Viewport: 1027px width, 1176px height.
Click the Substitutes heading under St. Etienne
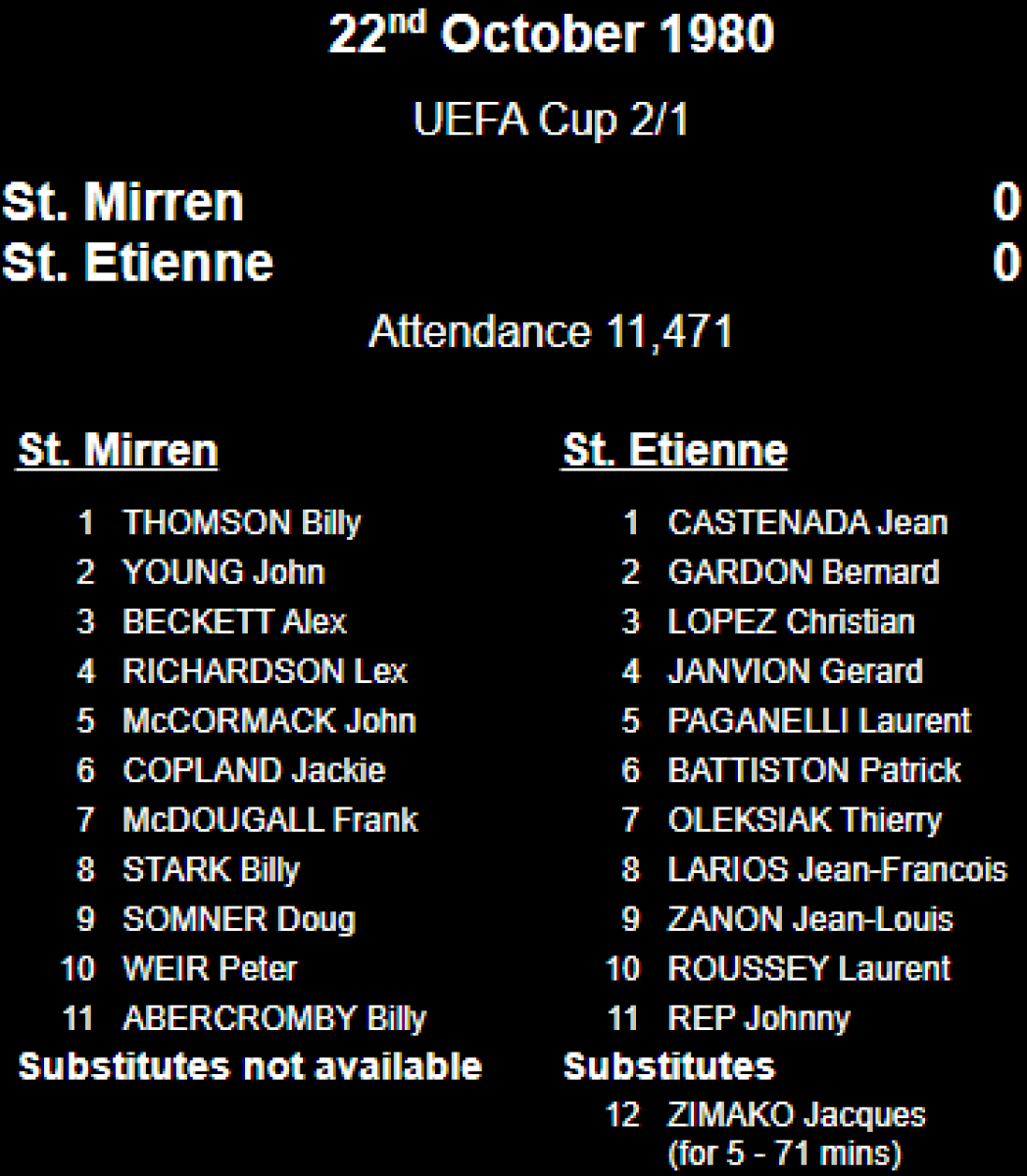(x=668, y=1066)
